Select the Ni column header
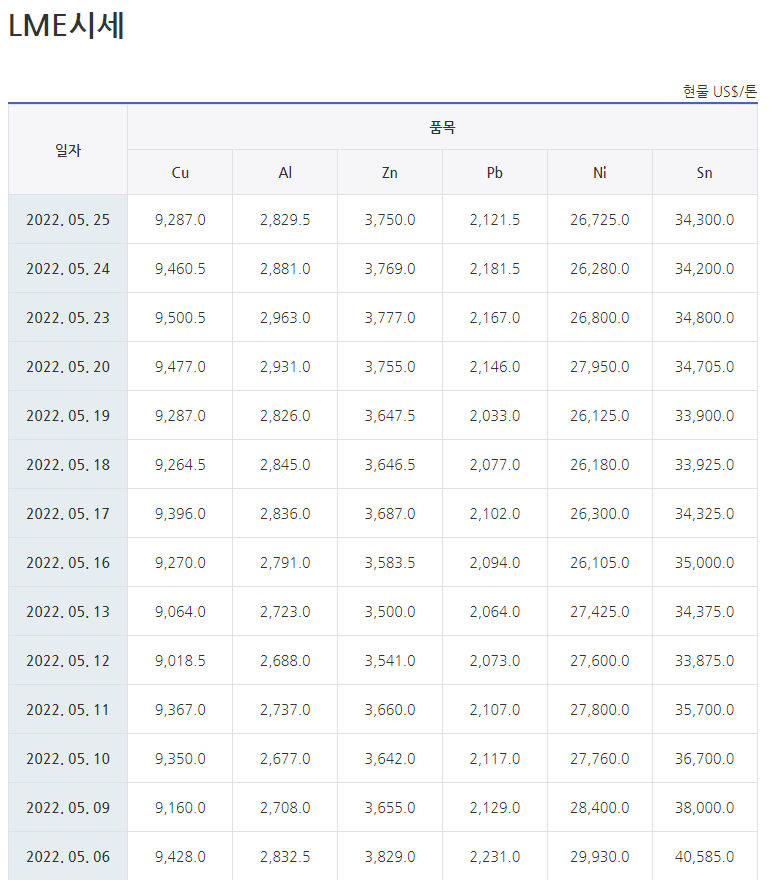 click(600, 172)
